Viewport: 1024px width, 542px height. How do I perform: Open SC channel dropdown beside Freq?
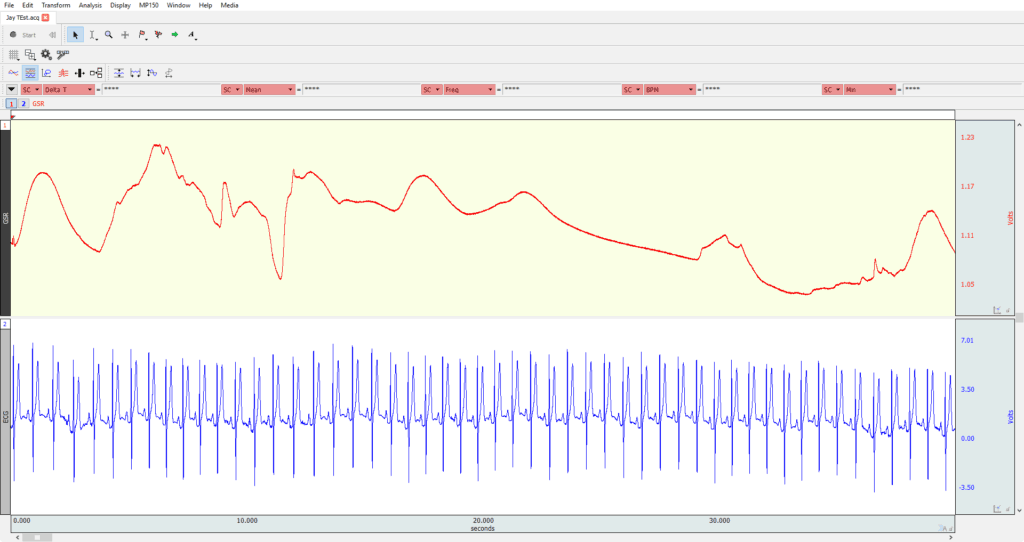432,89
